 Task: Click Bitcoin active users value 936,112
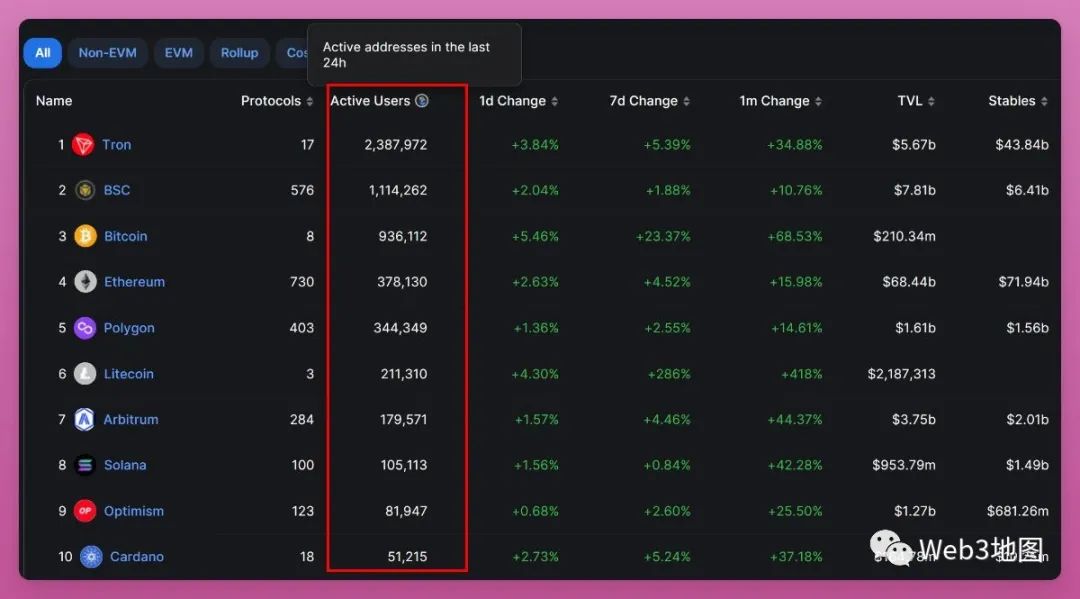403,236
